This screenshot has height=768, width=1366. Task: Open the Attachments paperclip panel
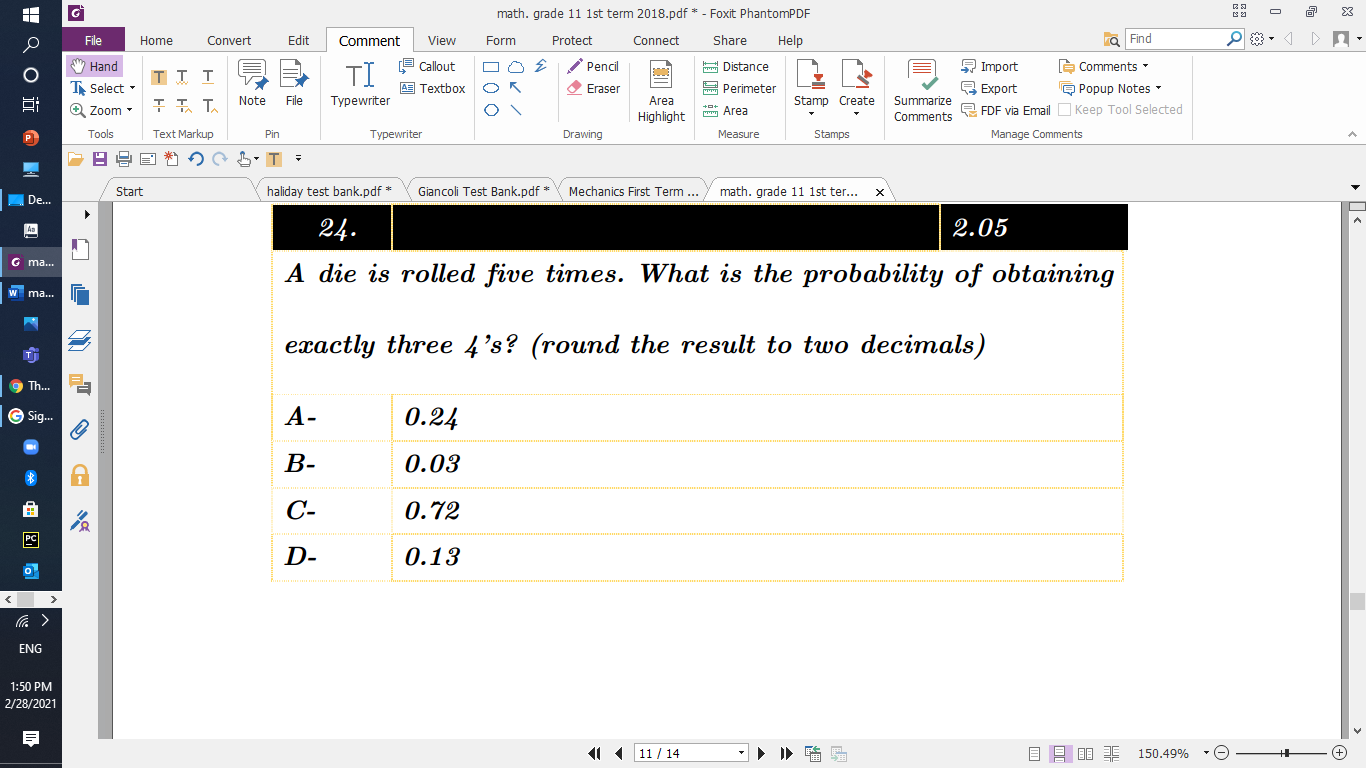pyautogui.click(x=80, y=430)
